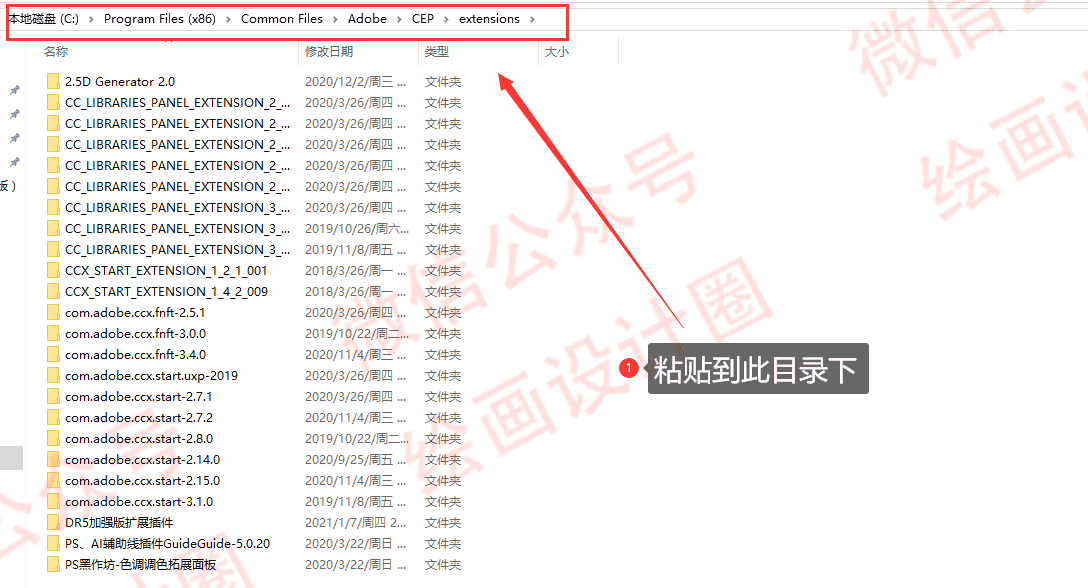Click 文件夹 type cell of com.adobe.ccx.start-2.7.1 row
Viewport: 1088px width, 588px height.
(443, 396)
